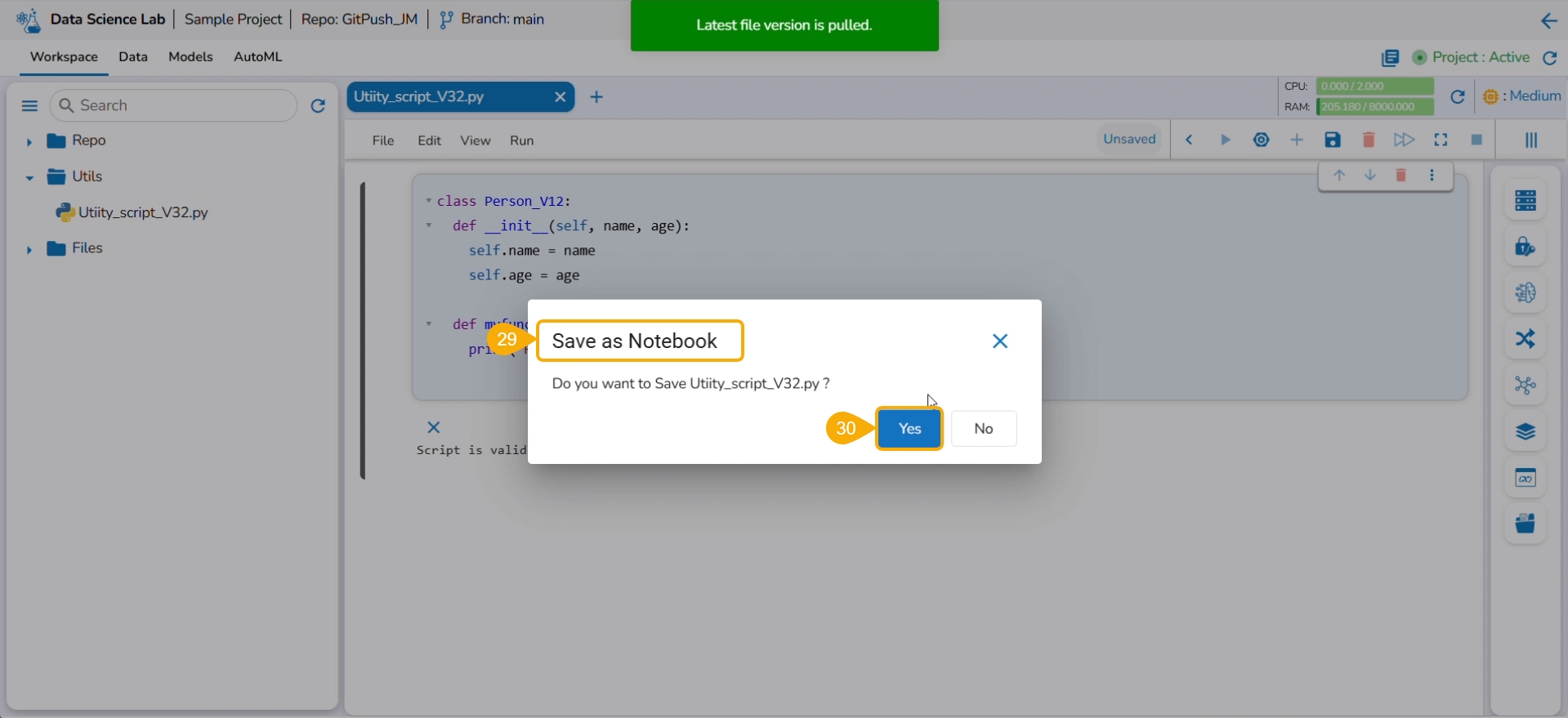Screen dimensions: 1568x718
Task: Expand the Repo folder
Action: pos(29,141)
